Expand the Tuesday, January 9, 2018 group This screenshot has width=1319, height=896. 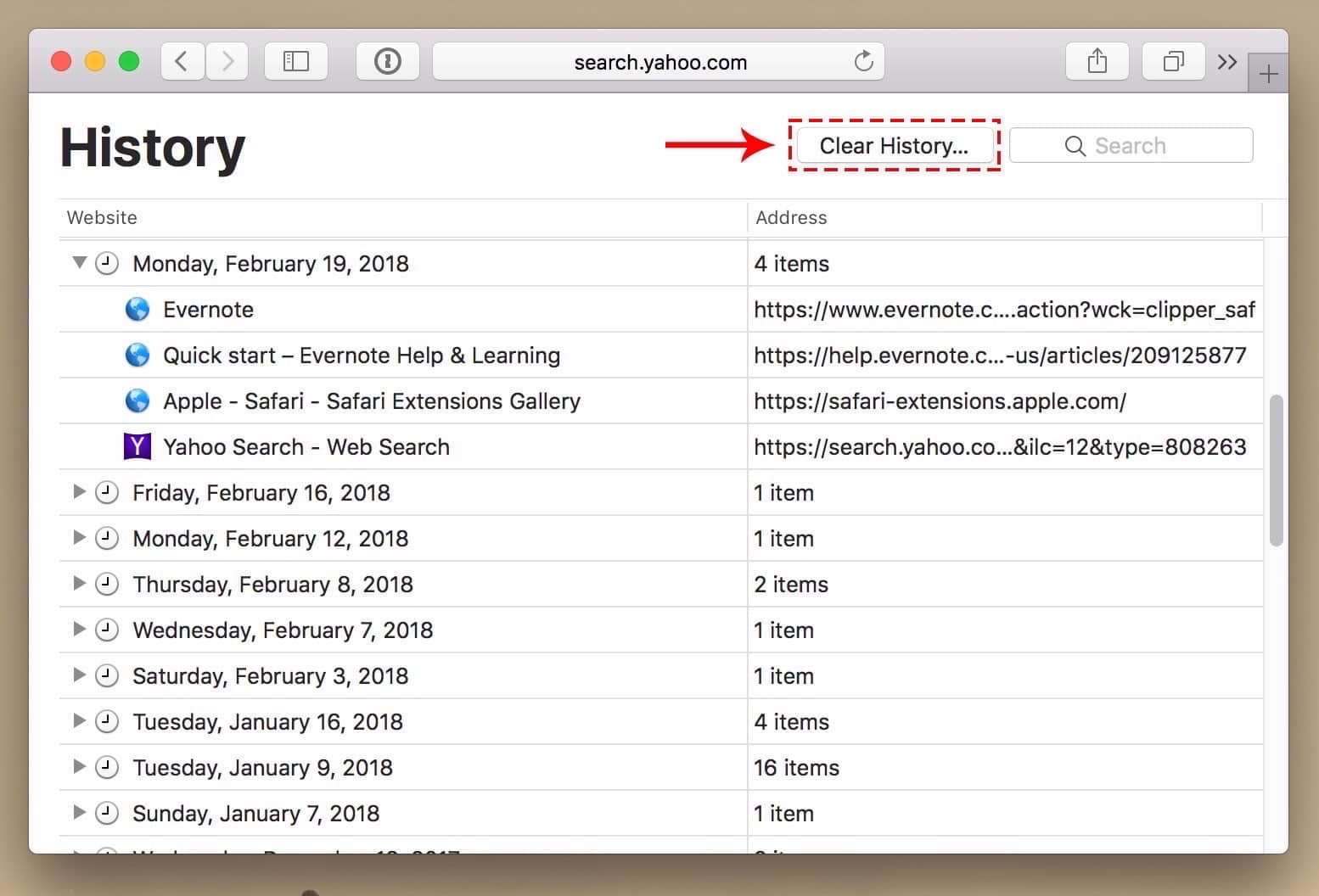click(79, 766)
